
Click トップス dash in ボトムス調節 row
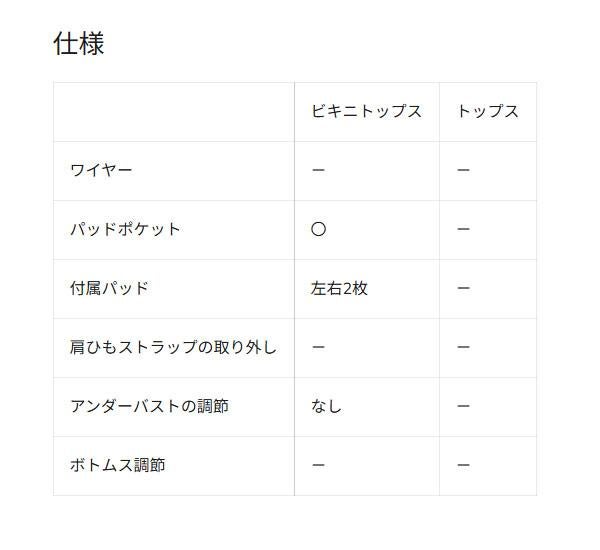tap(463, 465)
